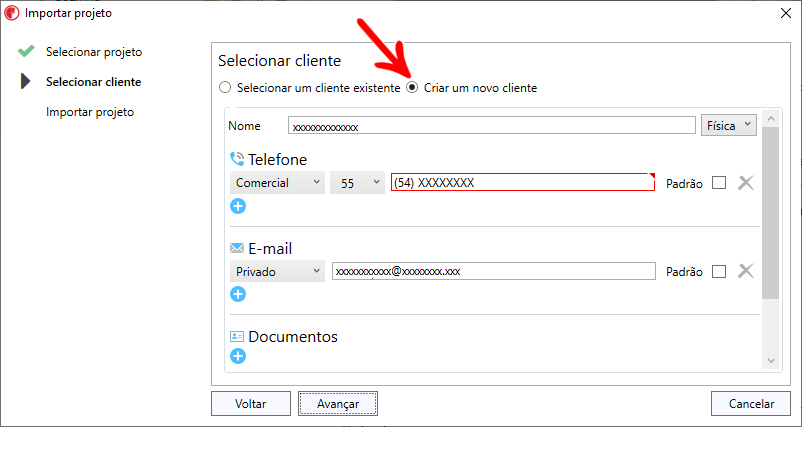Add a new phone number entry
This screenshot has height=453, width=802.
click(238, 206)
